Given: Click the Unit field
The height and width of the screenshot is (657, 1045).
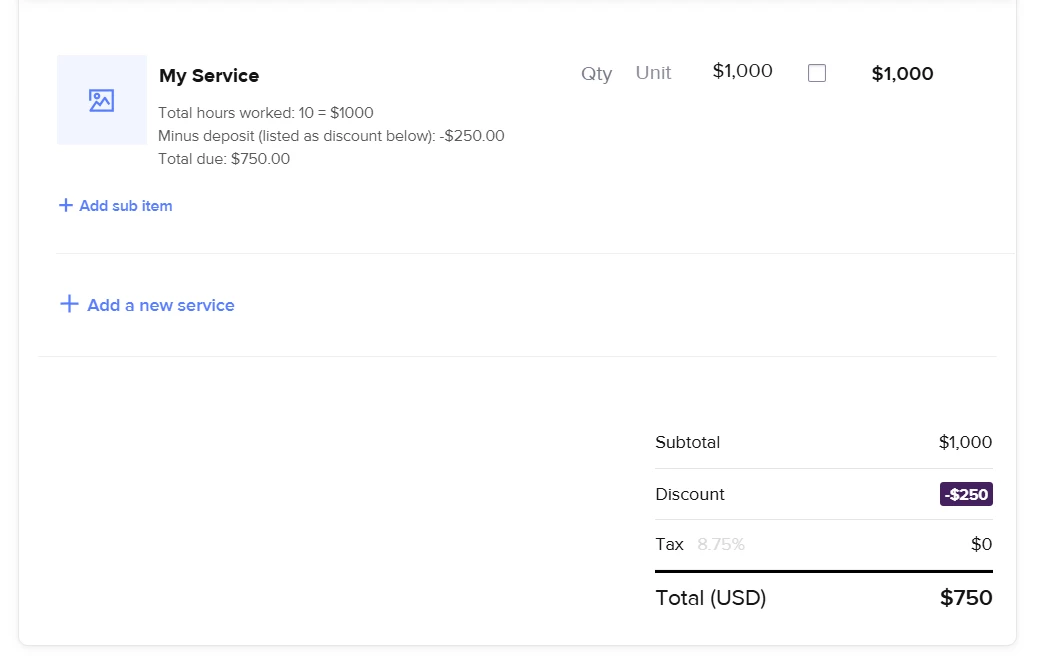Looking at the screenshot, I should tap(653, 73).
